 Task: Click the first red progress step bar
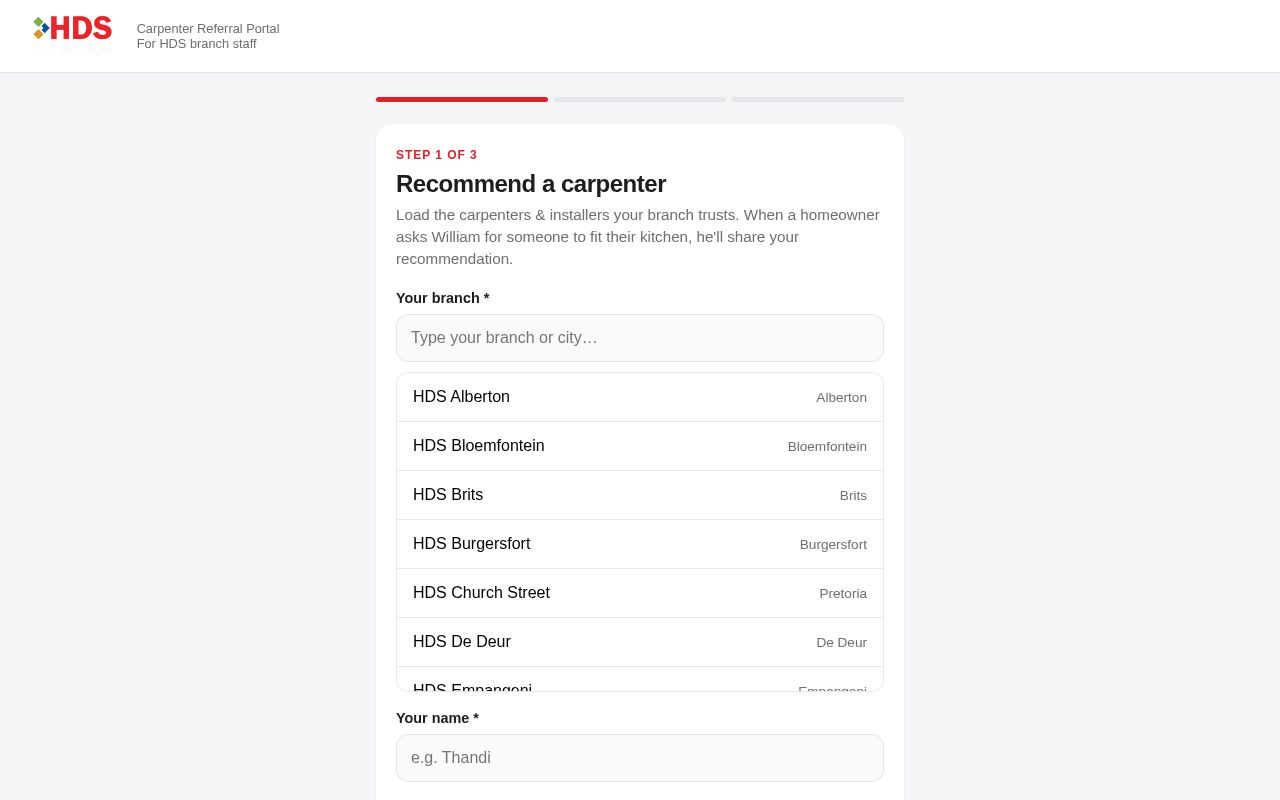coord(462,99)
